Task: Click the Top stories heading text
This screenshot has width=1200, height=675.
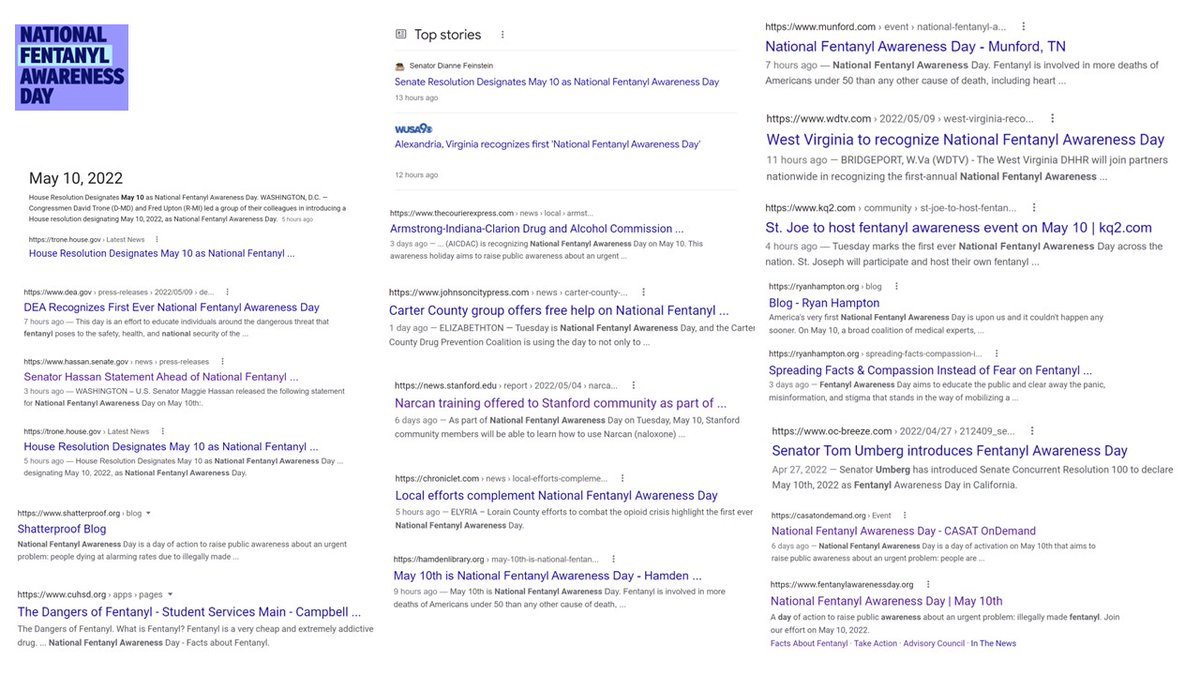Action: 448,34
